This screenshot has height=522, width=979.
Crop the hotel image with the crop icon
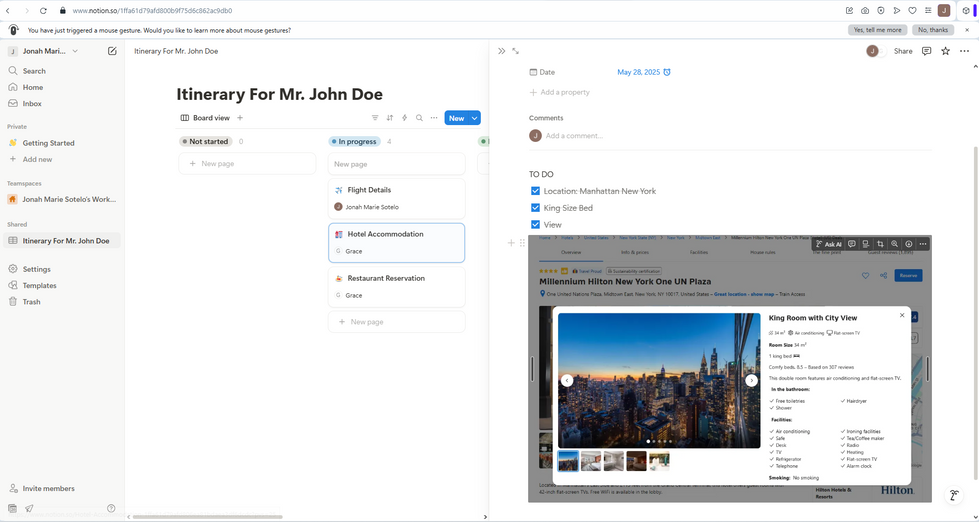880,244
